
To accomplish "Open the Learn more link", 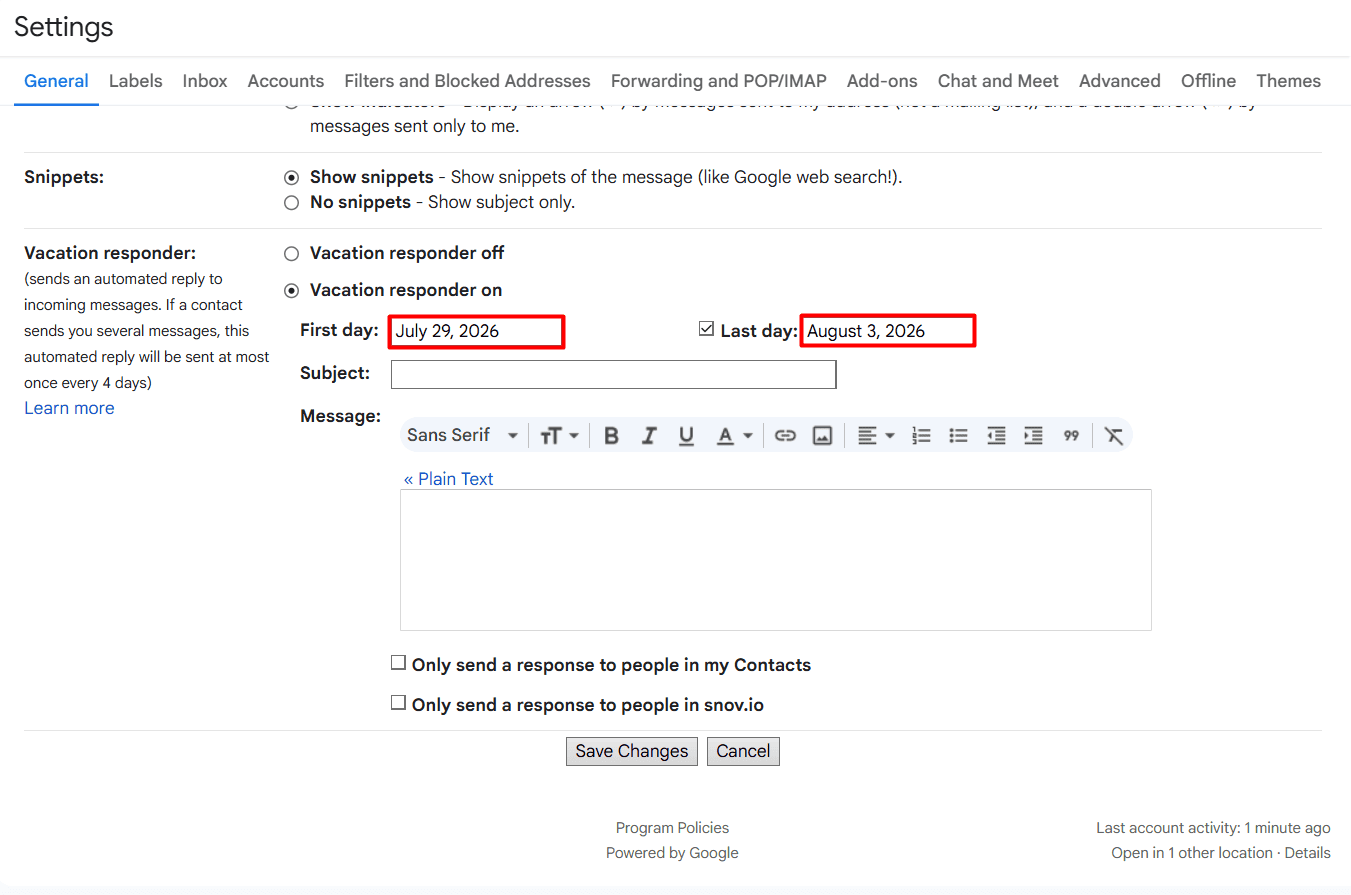I will coord(69,408).
